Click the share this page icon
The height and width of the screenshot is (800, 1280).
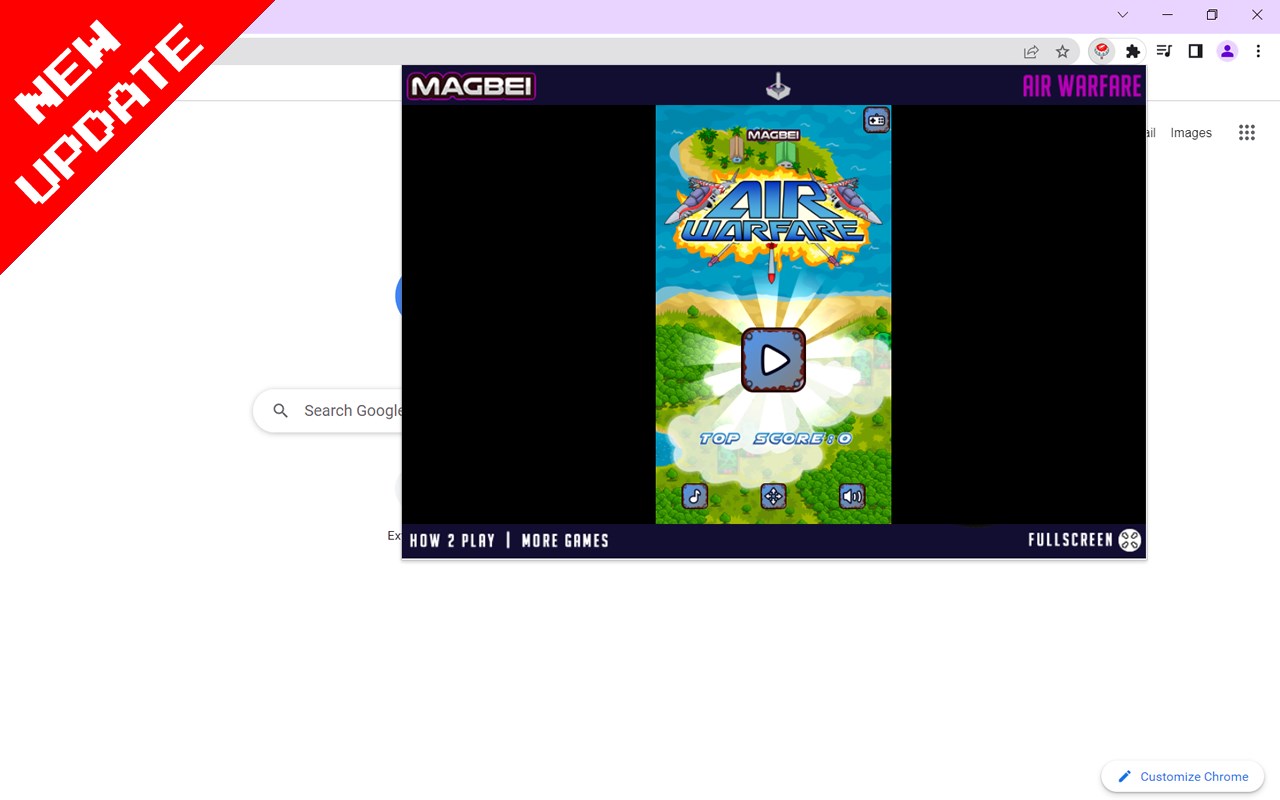[x=1031, y=51]
